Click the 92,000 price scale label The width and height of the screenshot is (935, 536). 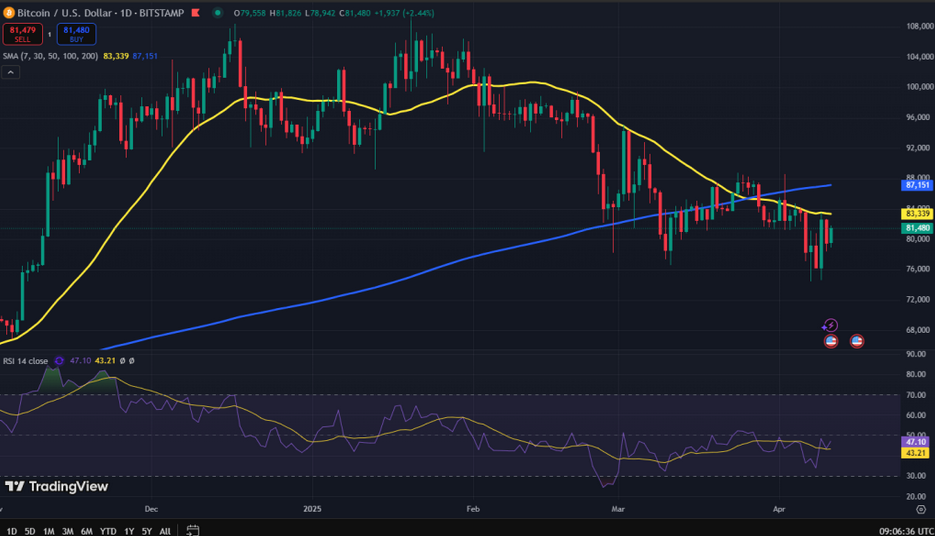(919, 147)
